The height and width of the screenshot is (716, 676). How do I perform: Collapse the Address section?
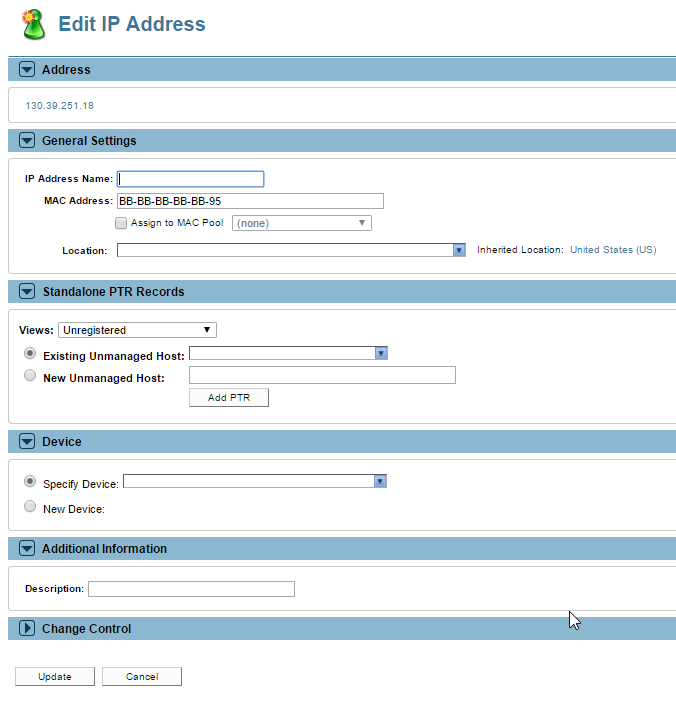click(27, 69)
